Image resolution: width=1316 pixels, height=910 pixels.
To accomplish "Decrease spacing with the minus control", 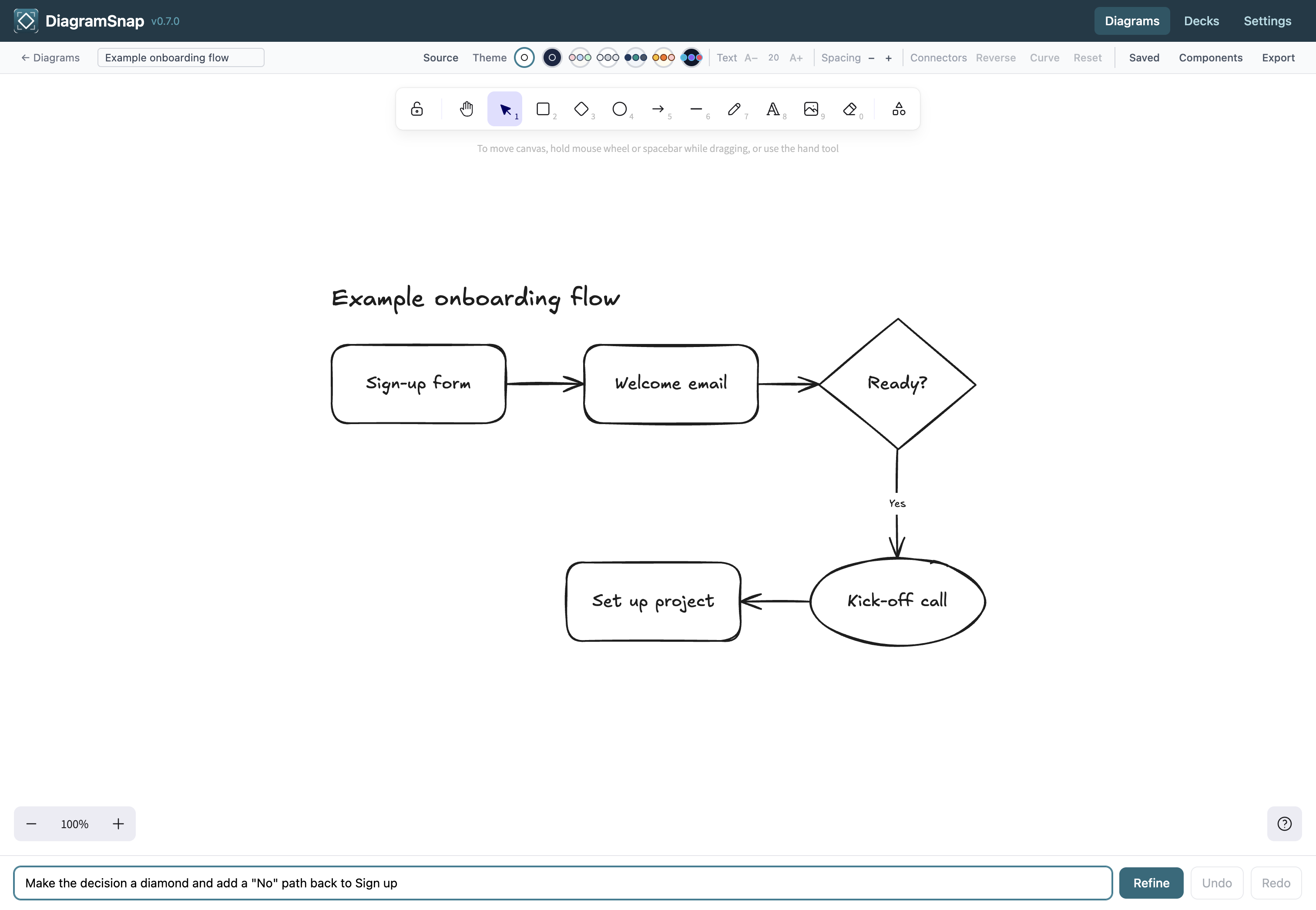I will 871,57.
